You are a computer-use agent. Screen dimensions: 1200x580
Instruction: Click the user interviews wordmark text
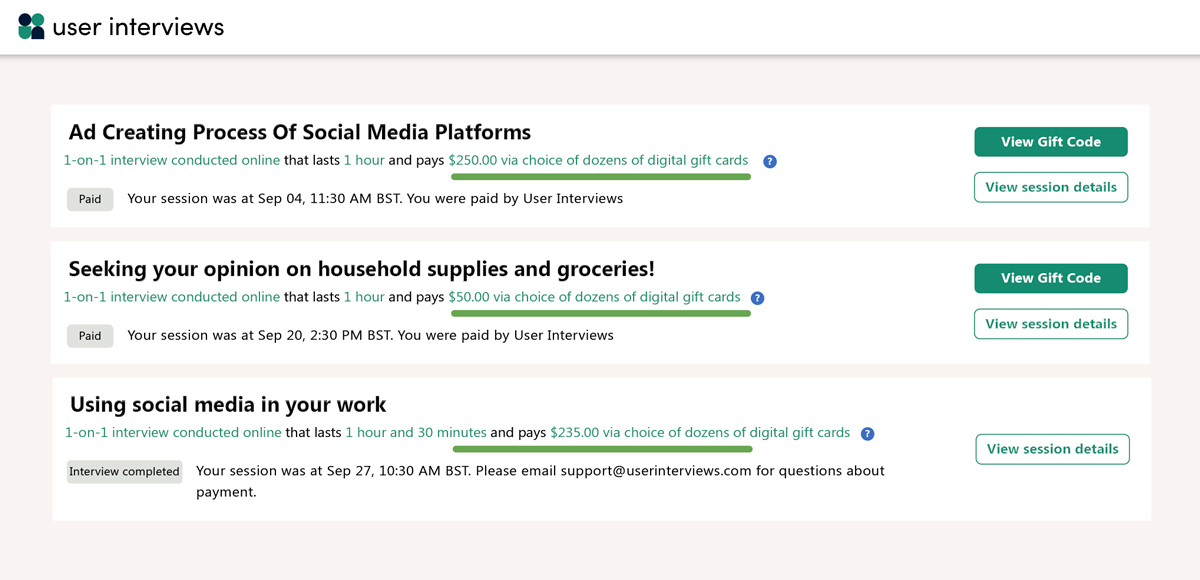tap(140, 27)
